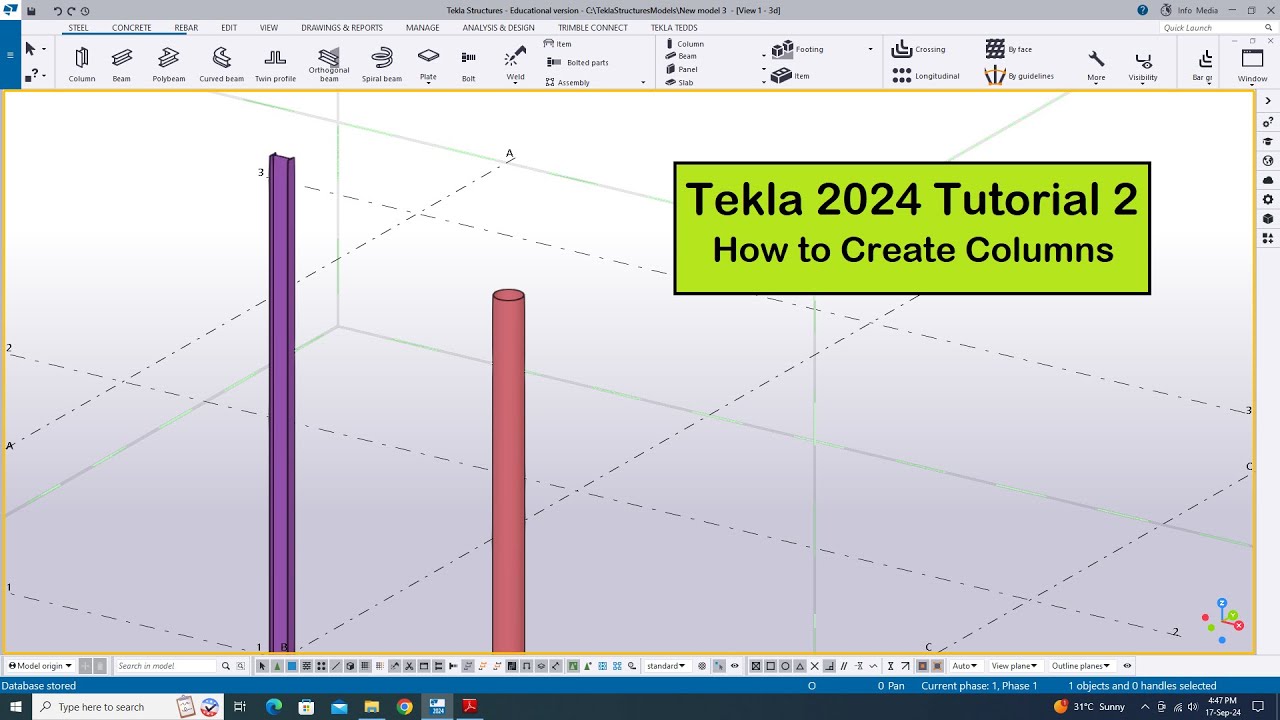Open the DRAWINGS & REPORTS tab

(x=342, y=28)
